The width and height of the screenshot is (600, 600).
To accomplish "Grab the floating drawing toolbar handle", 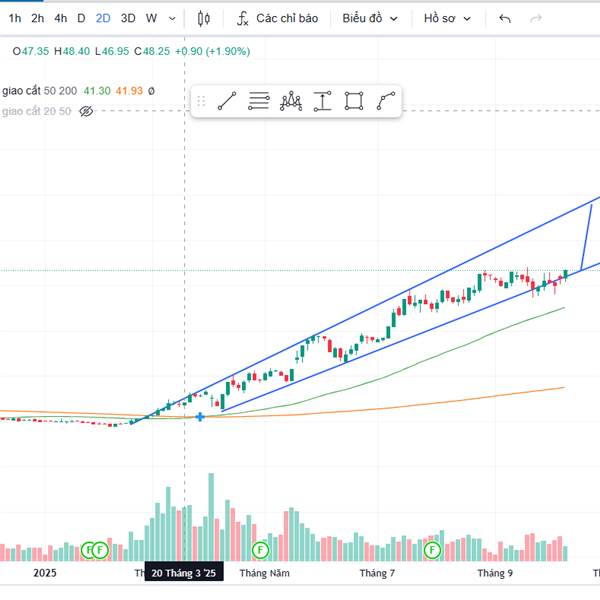I will 201,101.
